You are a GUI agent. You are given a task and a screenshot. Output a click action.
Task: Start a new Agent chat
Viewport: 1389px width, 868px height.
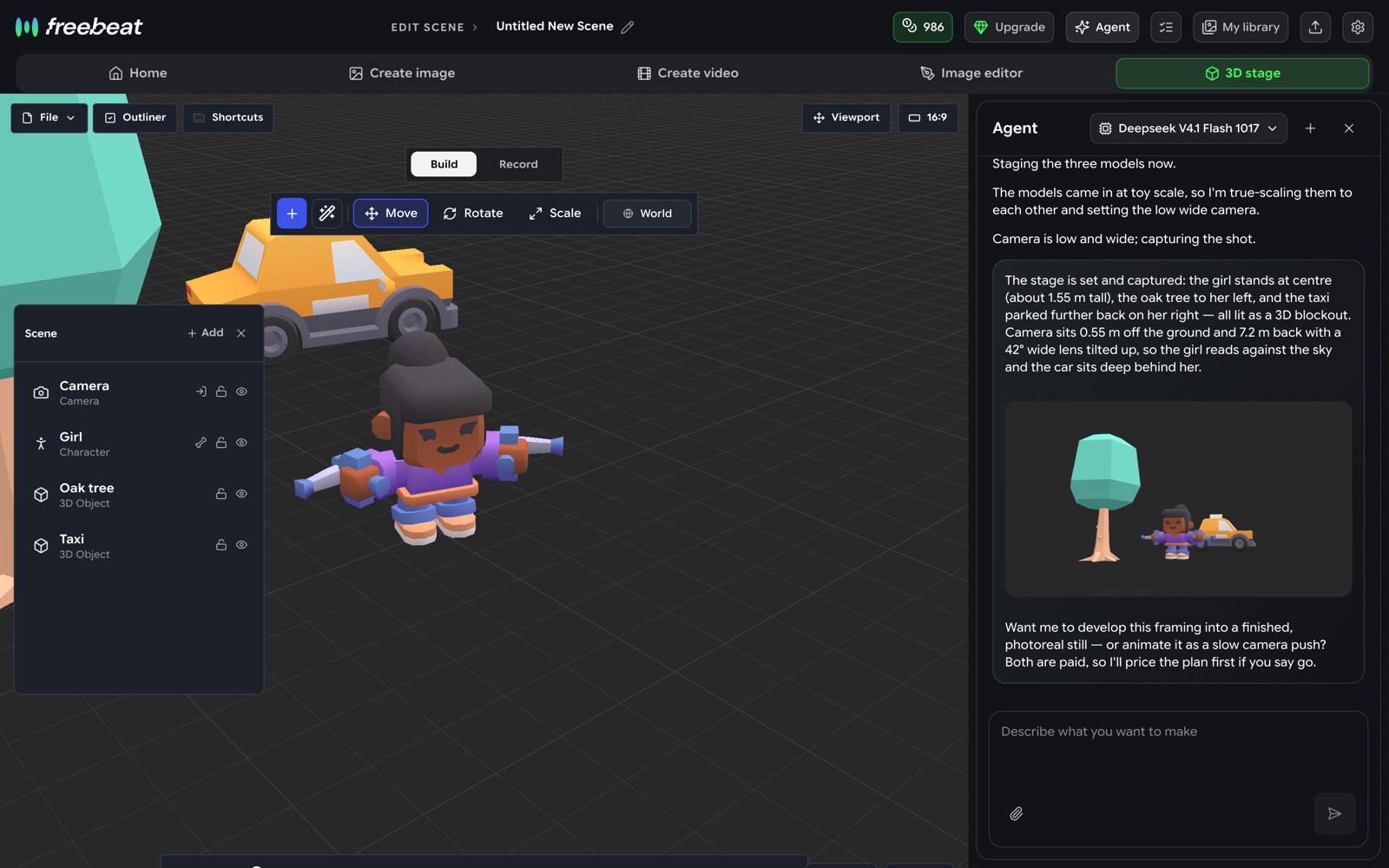(1311, 128)
